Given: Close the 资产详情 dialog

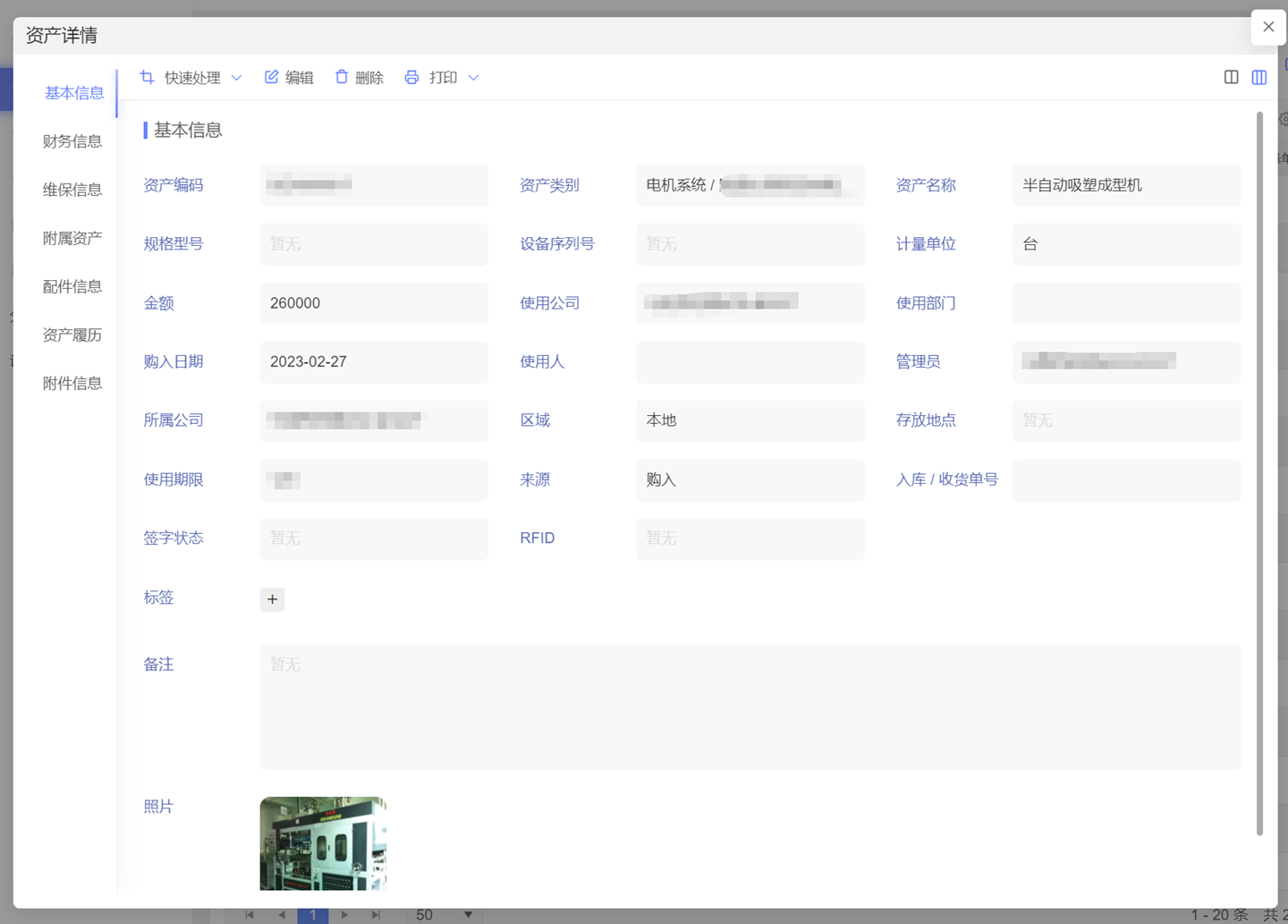Looking at the screenshot, I should pyautogui.click(x=1268, y=27).
